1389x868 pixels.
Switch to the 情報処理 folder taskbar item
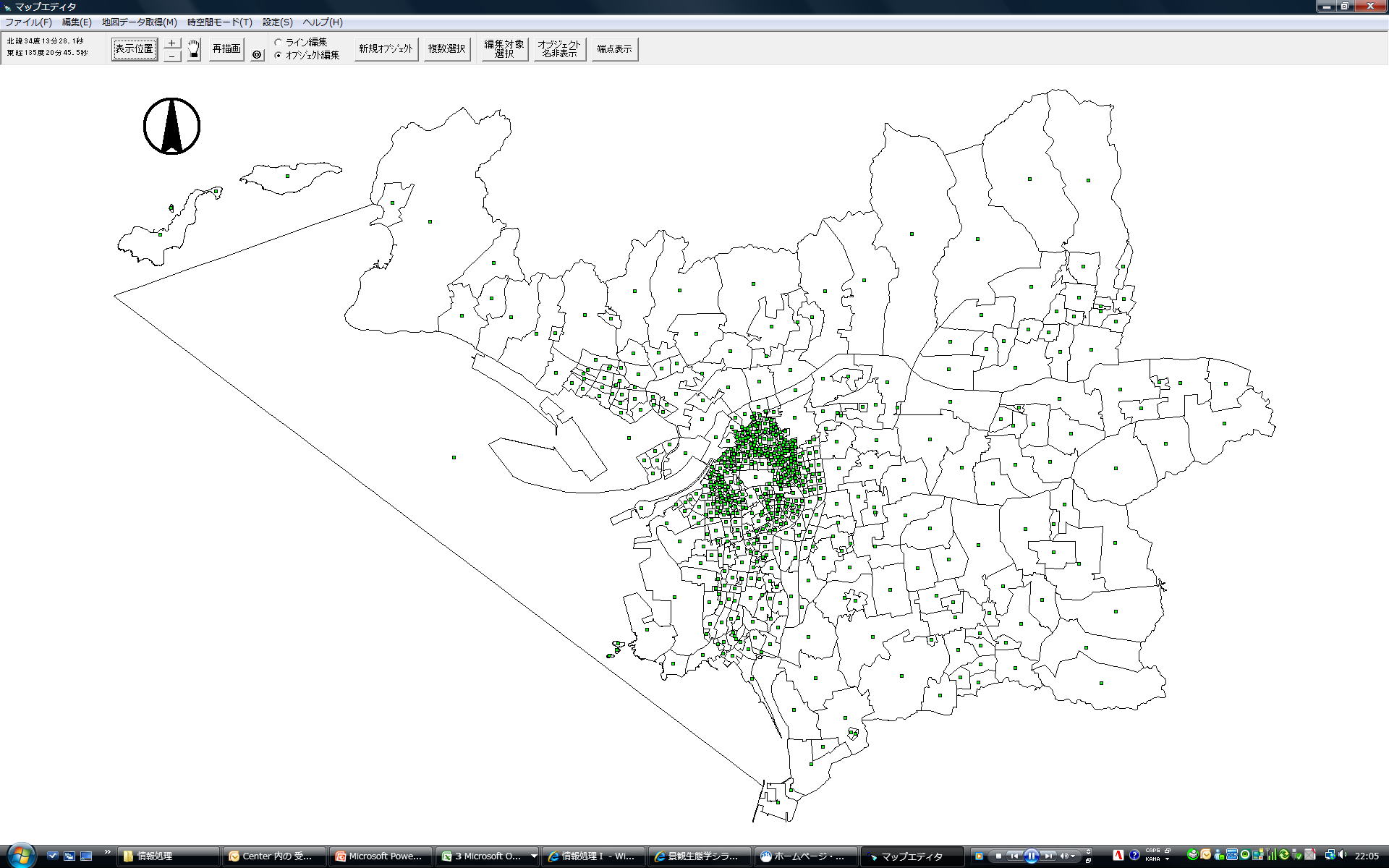(x=168, y=856)
